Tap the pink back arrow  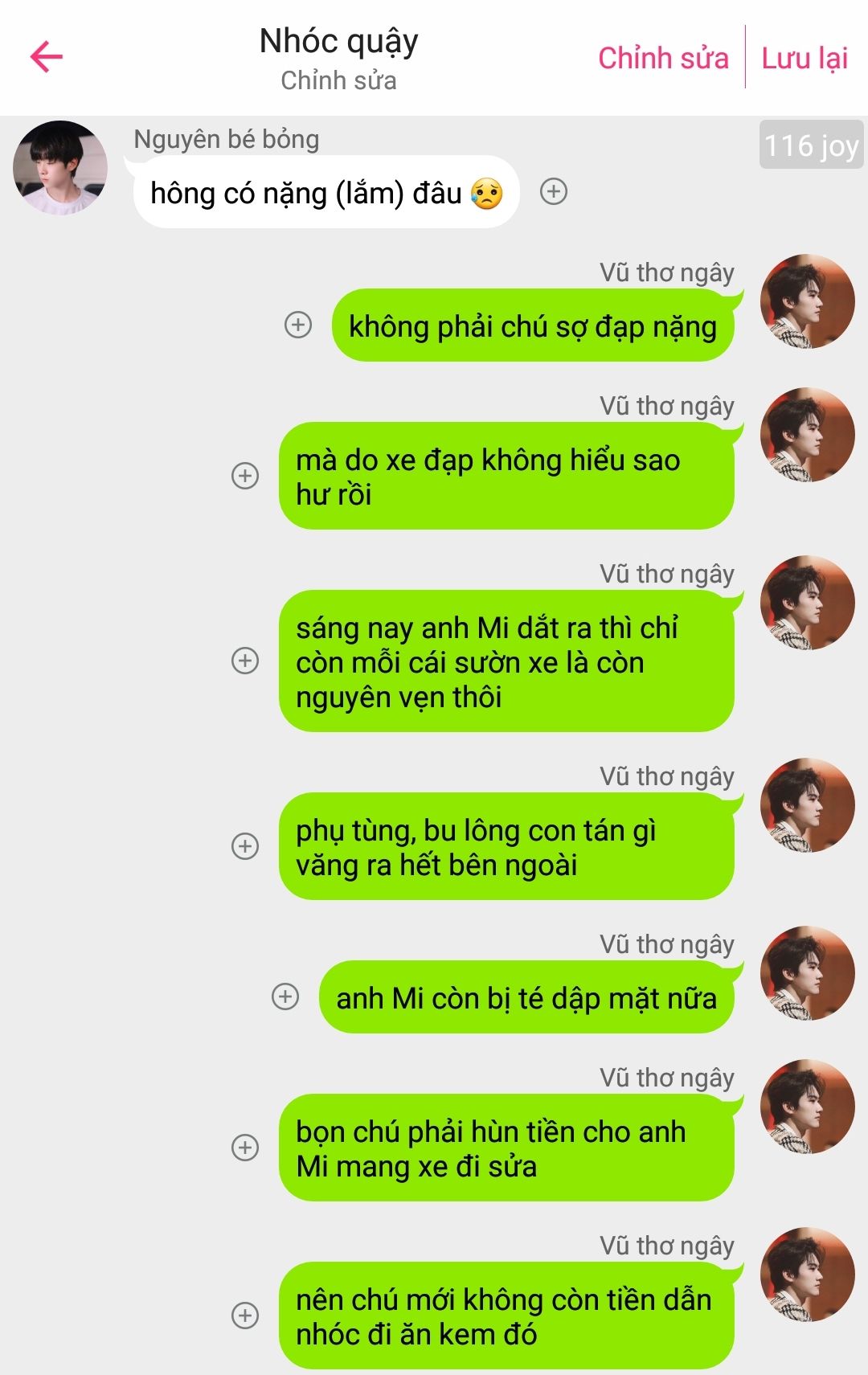click(x=46, y=57)
